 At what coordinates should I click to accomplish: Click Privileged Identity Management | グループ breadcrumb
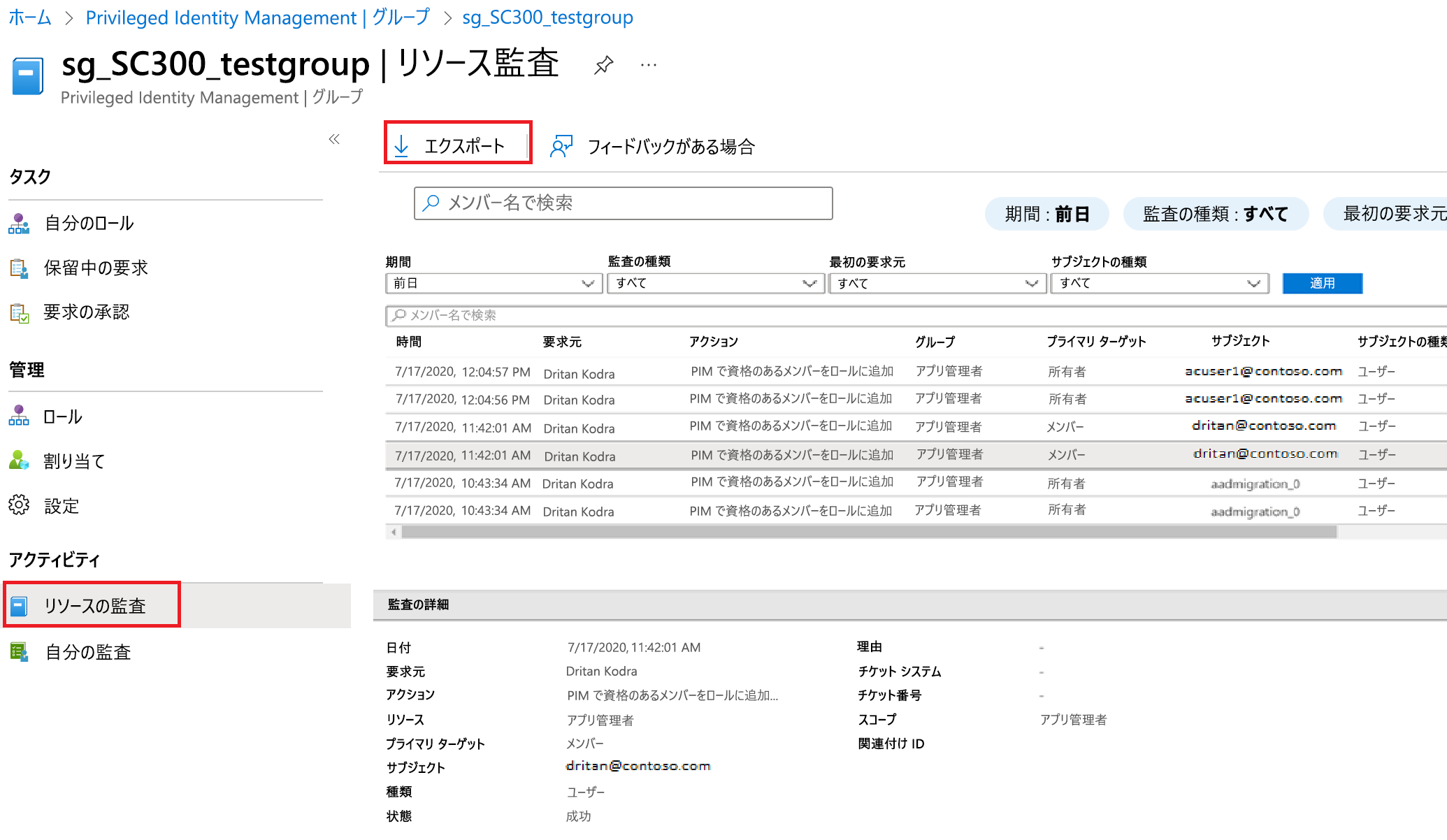pyautogui.click(x=257, y=17)
